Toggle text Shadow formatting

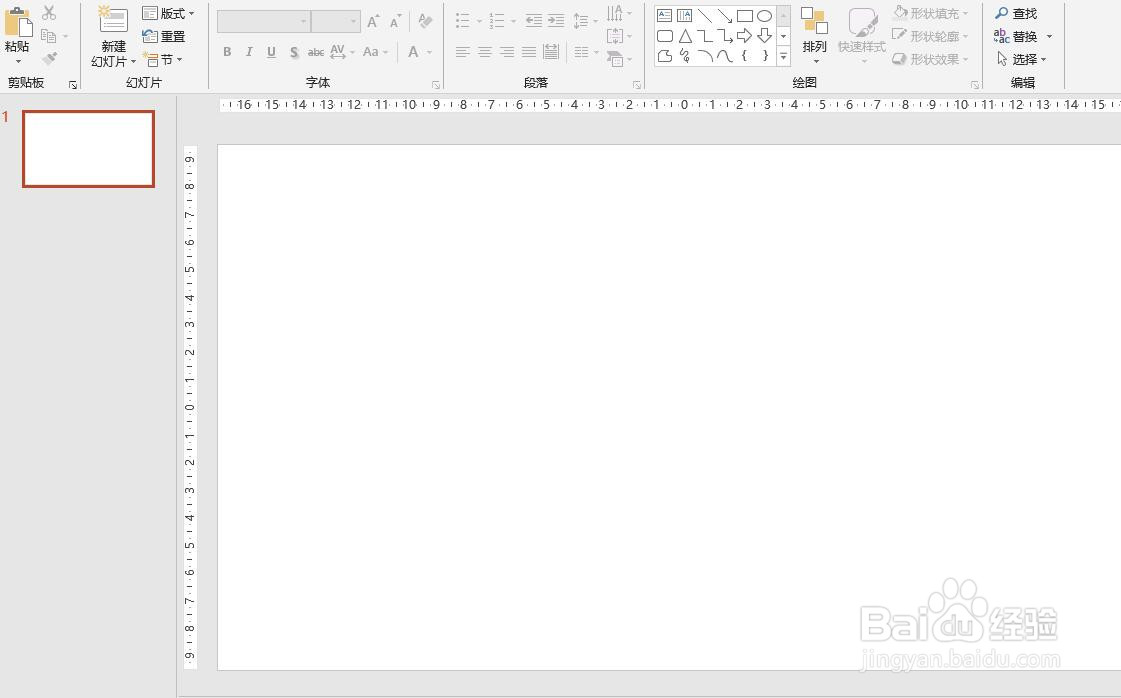click(294, 51)
